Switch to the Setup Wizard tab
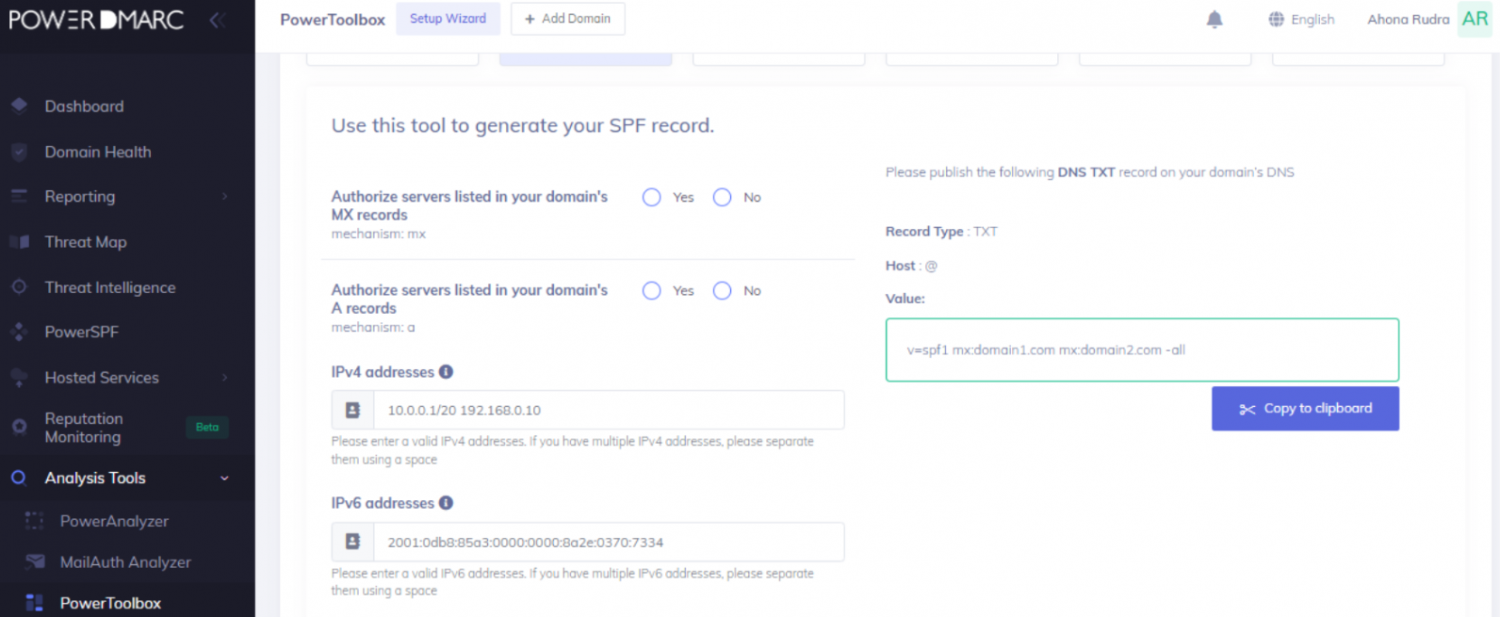The width and height of the screenshot is (1500, 617). click(x=448, y=18)
